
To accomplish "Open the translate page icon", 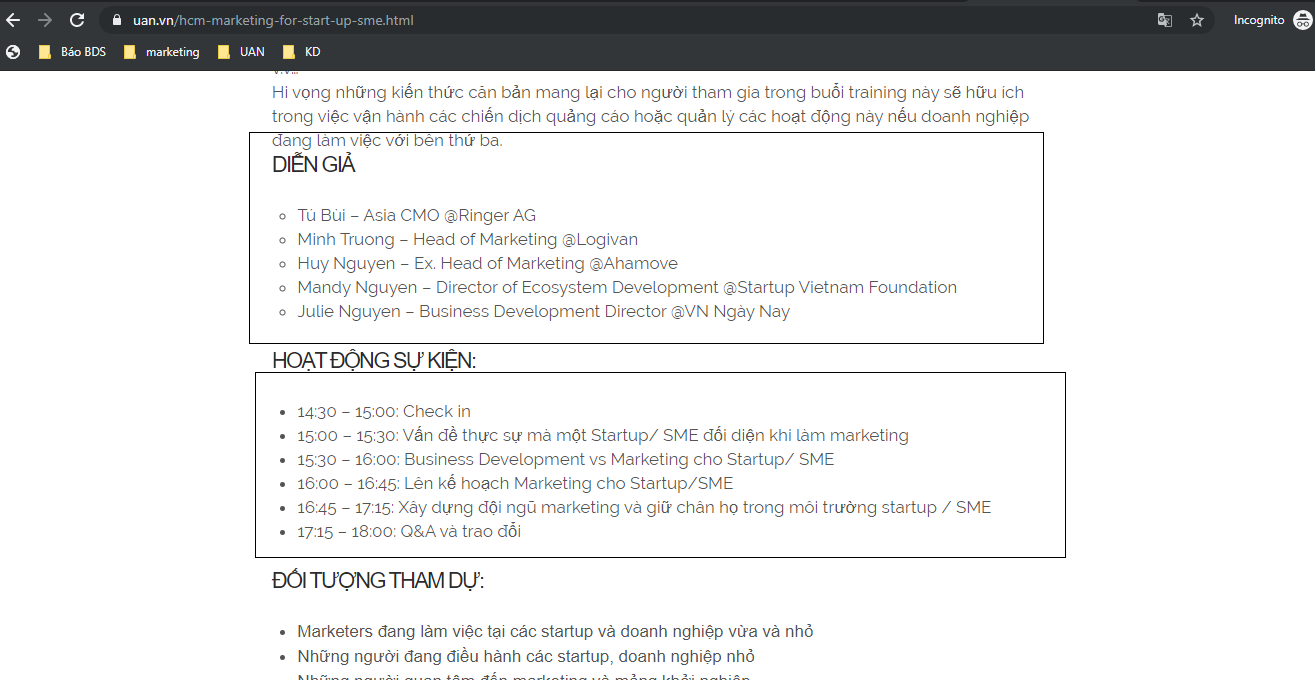I will tap(1165, 20).
